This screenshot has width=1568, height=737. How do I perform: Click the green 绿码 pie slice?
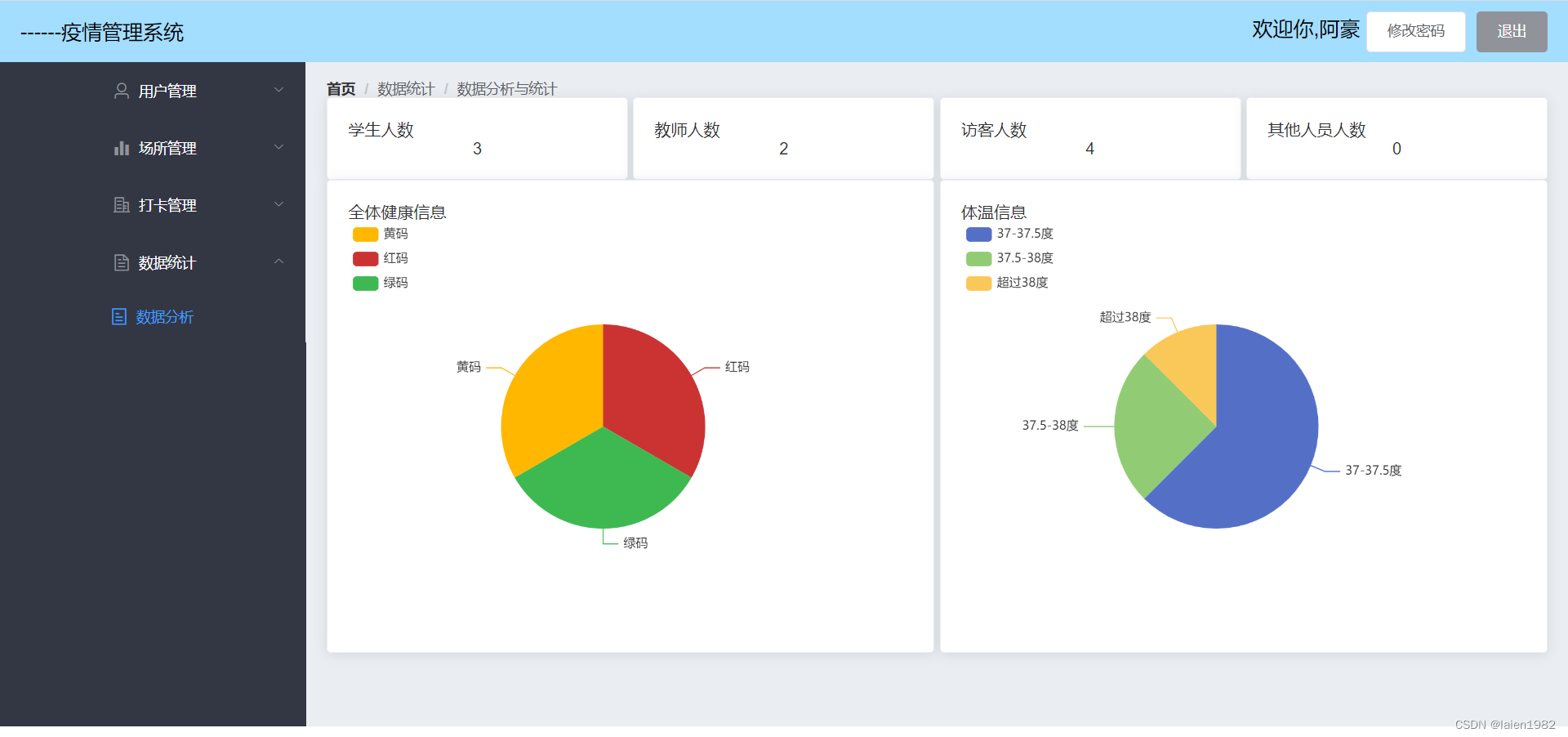click(x=604, y=486)
